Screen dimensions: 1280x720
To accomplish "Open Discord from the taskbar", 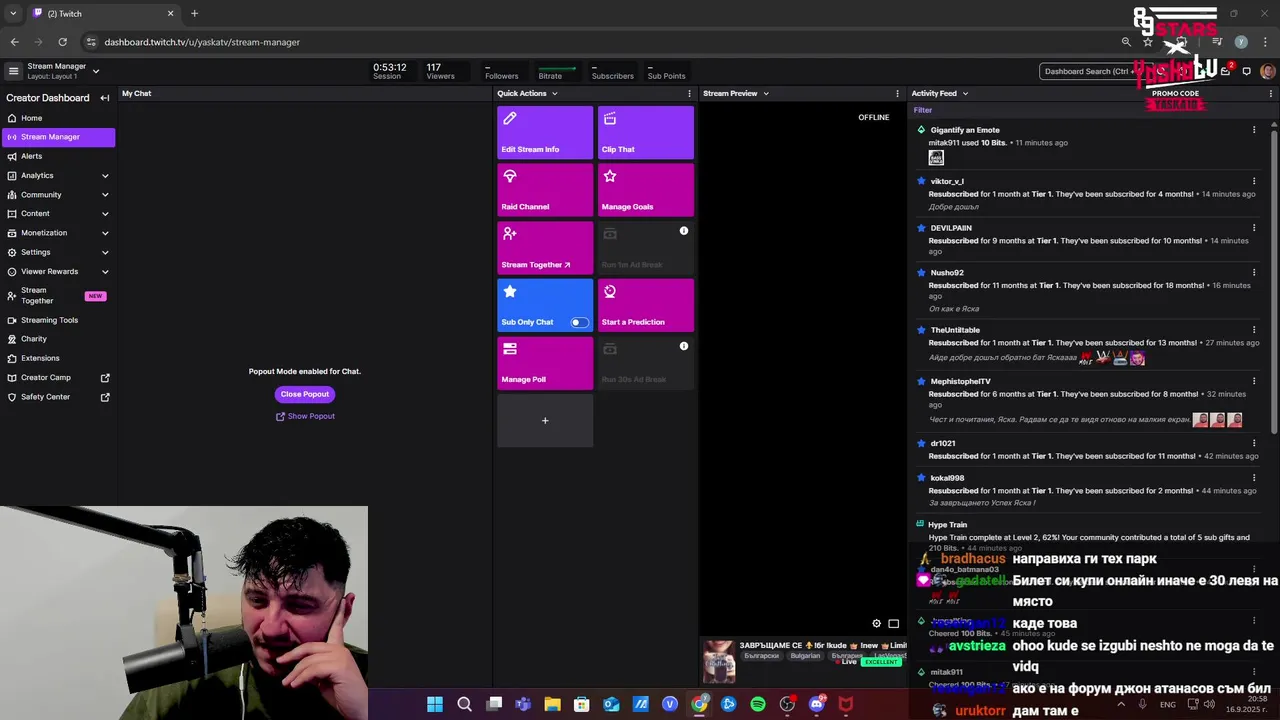I will [816, 704].
